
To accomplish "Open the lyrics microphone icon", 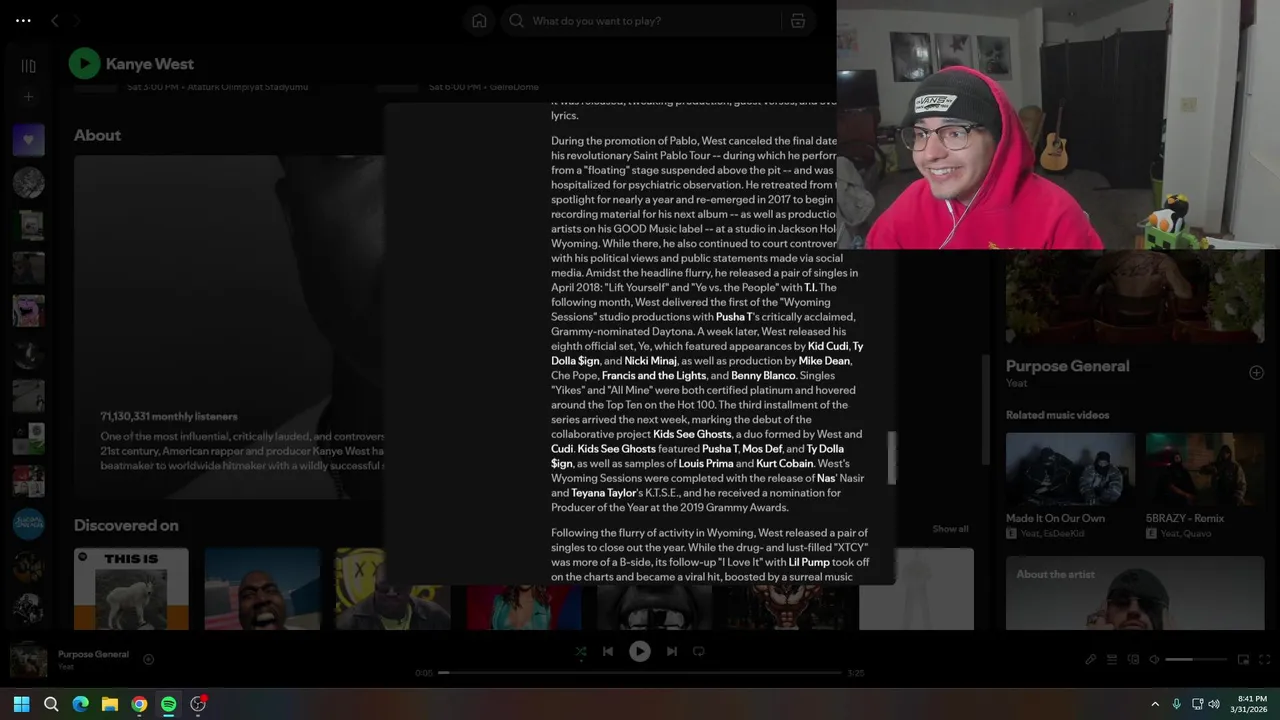I will [1091, 659].
